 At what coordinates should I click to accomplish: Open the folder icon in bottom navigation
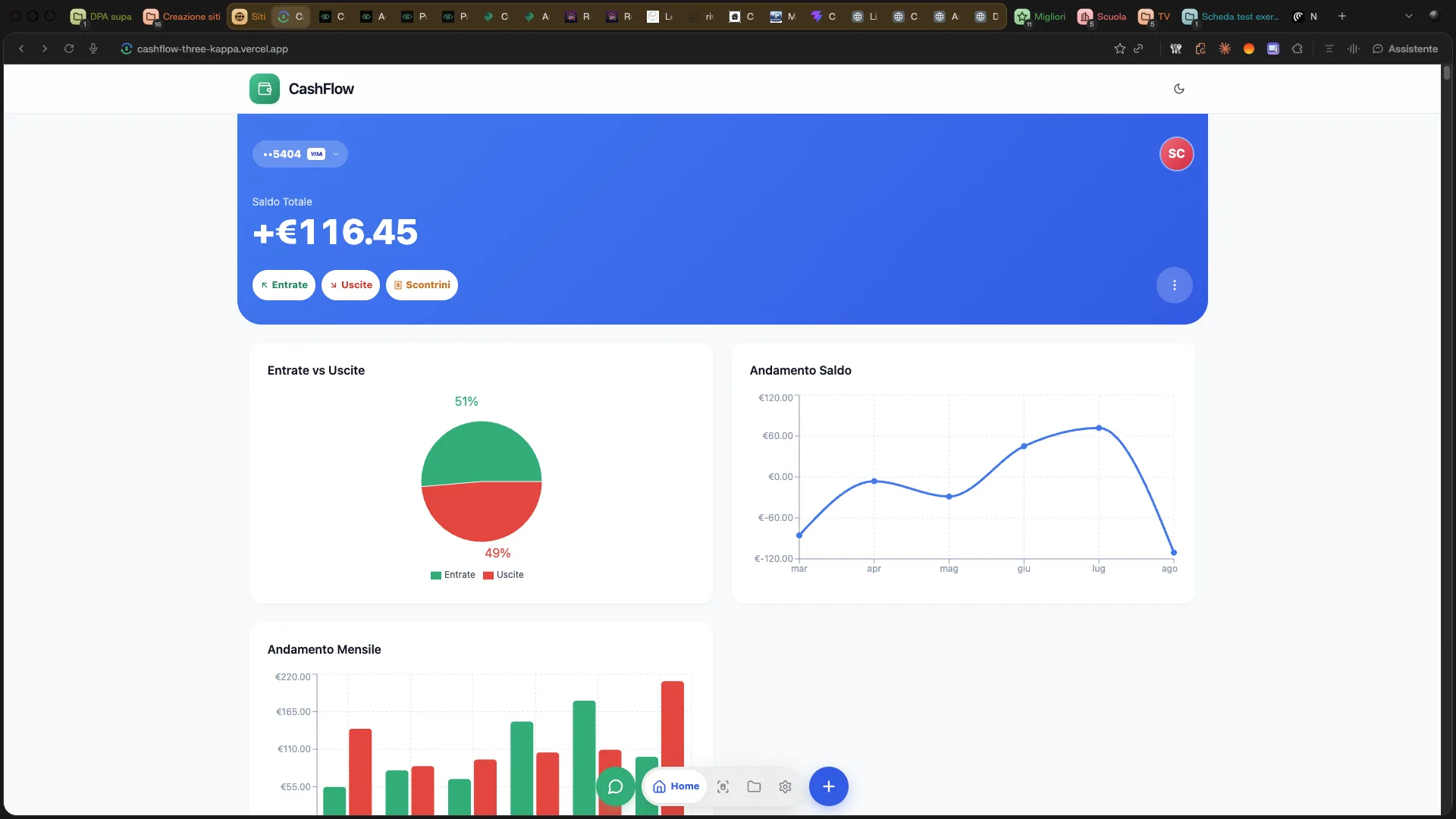point(754,786)
